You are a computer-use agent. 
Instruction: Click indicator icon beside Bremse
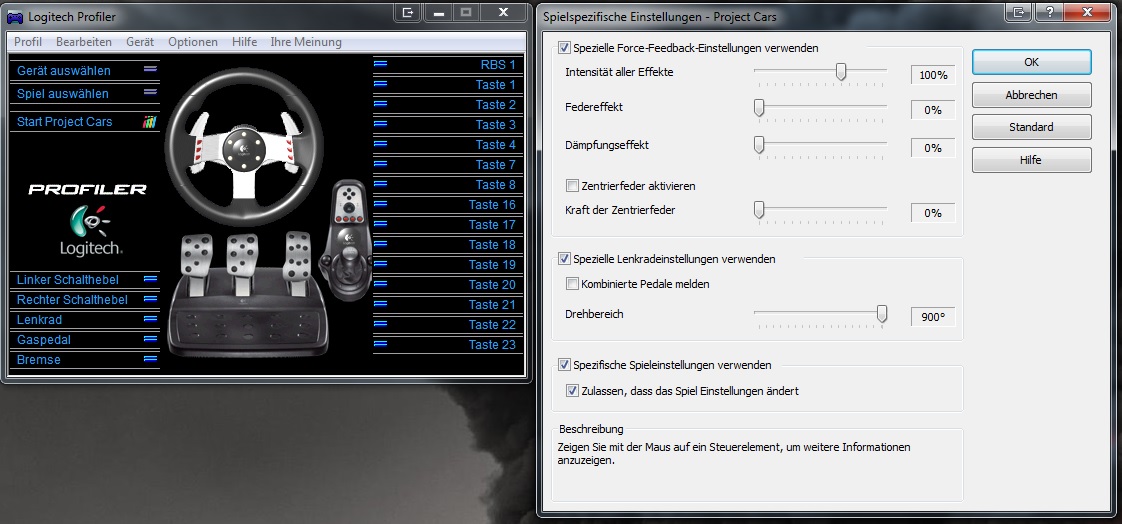click(x=150, y=359)
